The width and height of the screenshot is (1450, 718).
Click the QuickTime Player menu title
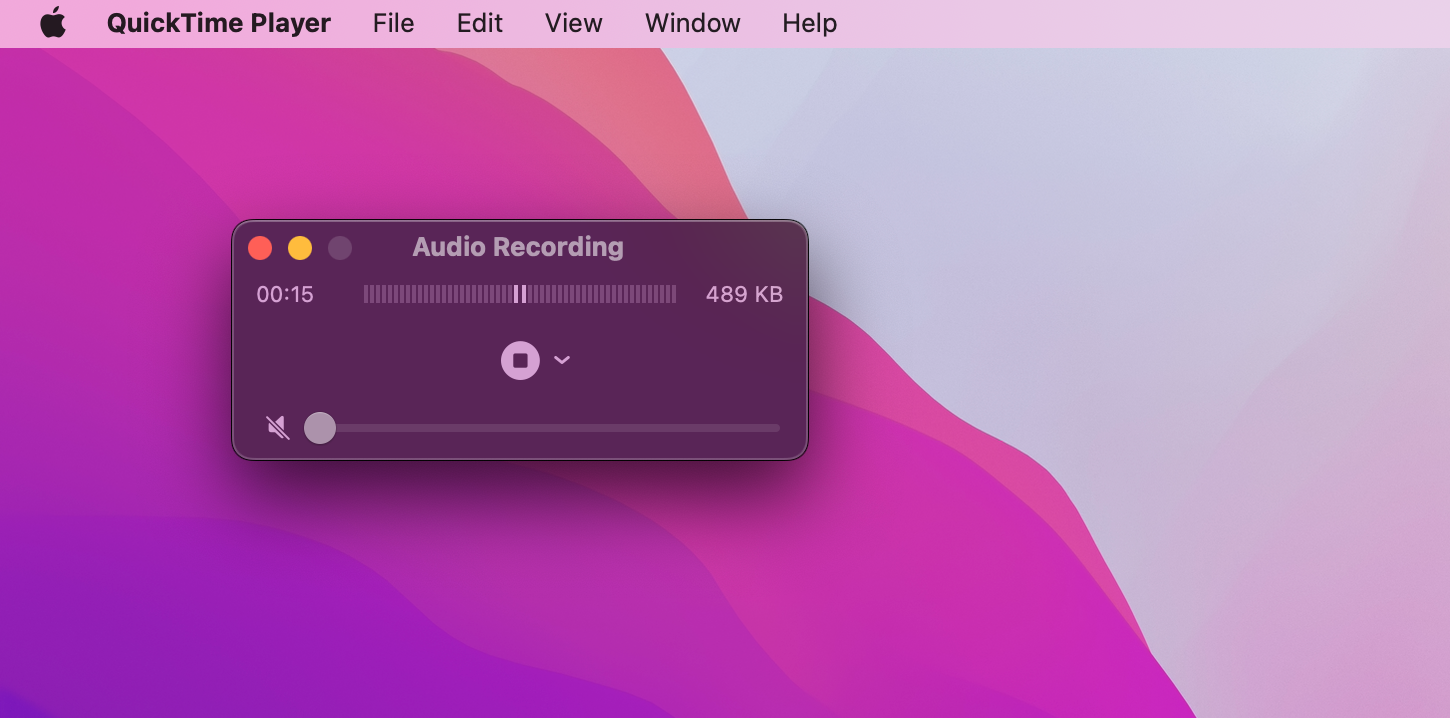click(x=219, y=22)
